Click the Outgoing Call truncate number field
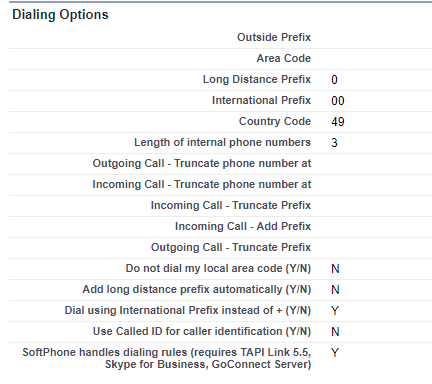The height and width of the screenshot is (384, 432). [378, 164]
